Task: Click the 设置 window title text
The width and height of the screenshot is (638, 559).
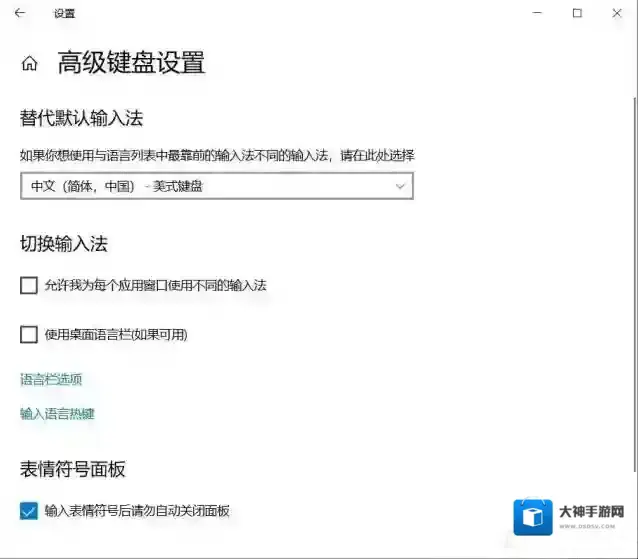Action: pyautogui.click(x=64, y=13)
